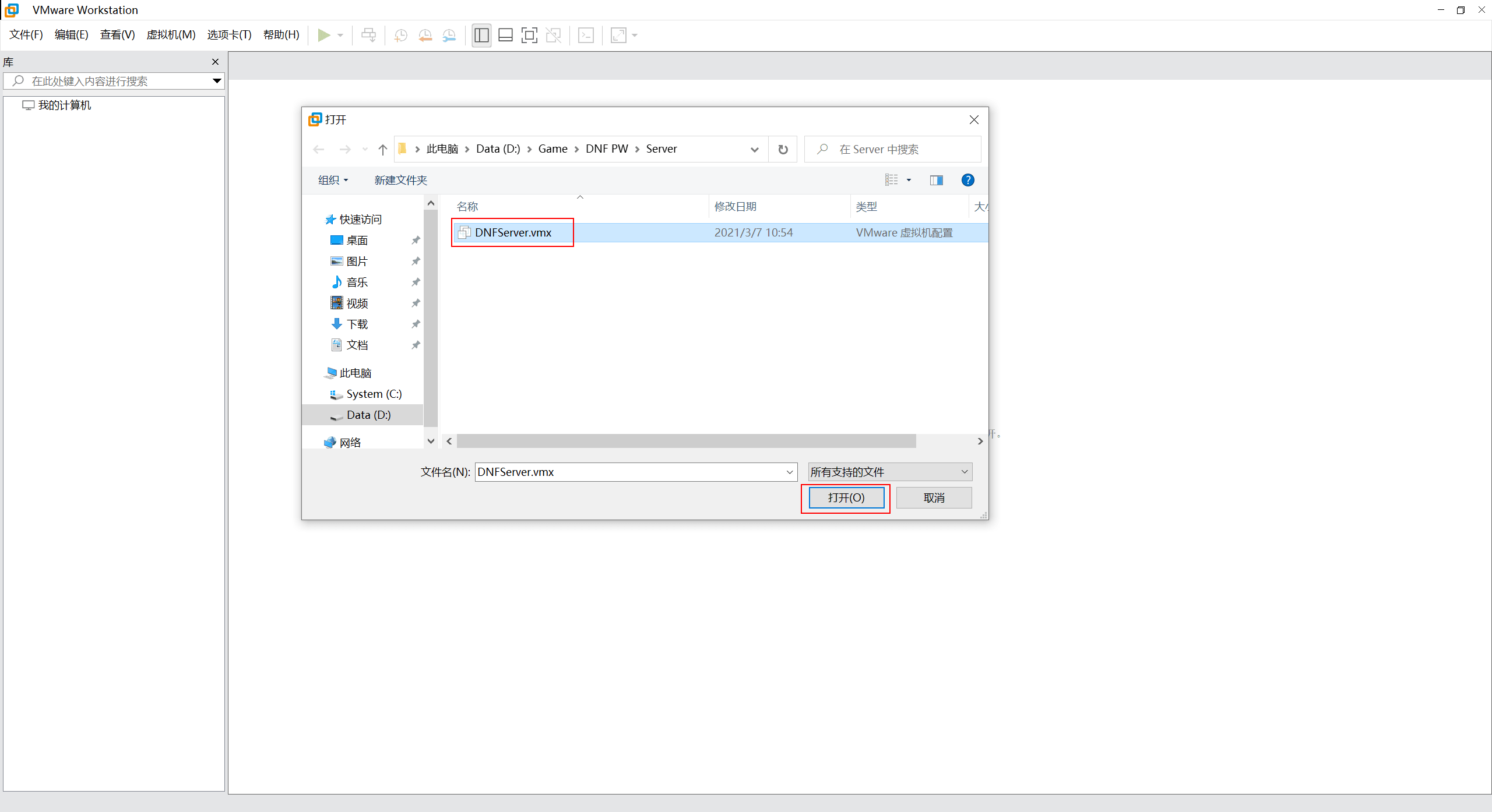Open the 组织 dropdown menu

pyautogui.click(x=333, y=181)
